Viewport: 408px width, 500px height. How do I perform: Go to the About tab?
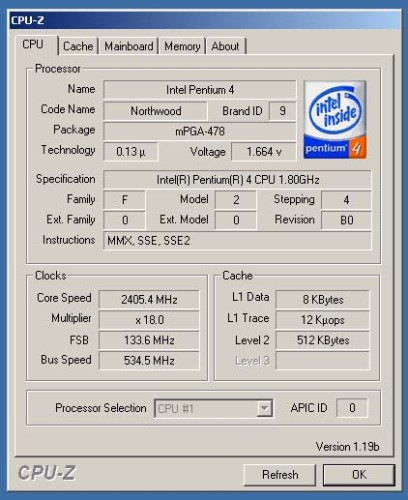coord(225,46)
